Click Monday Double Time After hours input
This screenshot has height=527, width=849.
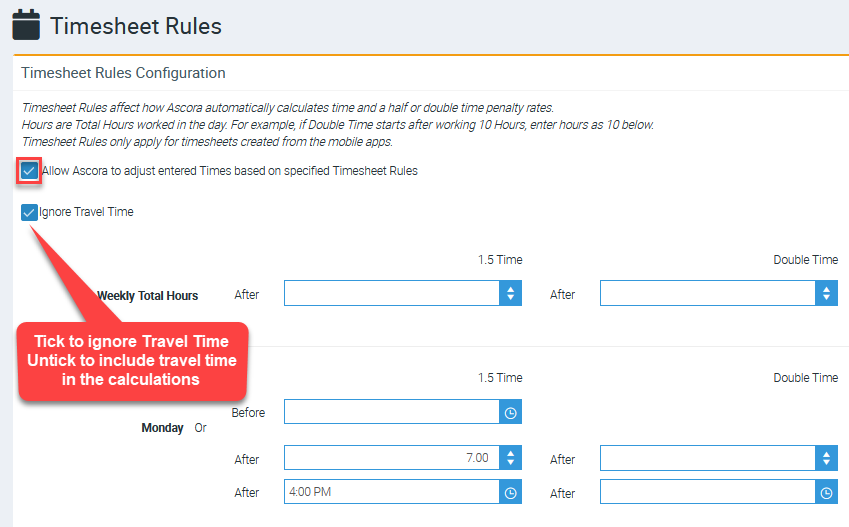click(707, 458)
